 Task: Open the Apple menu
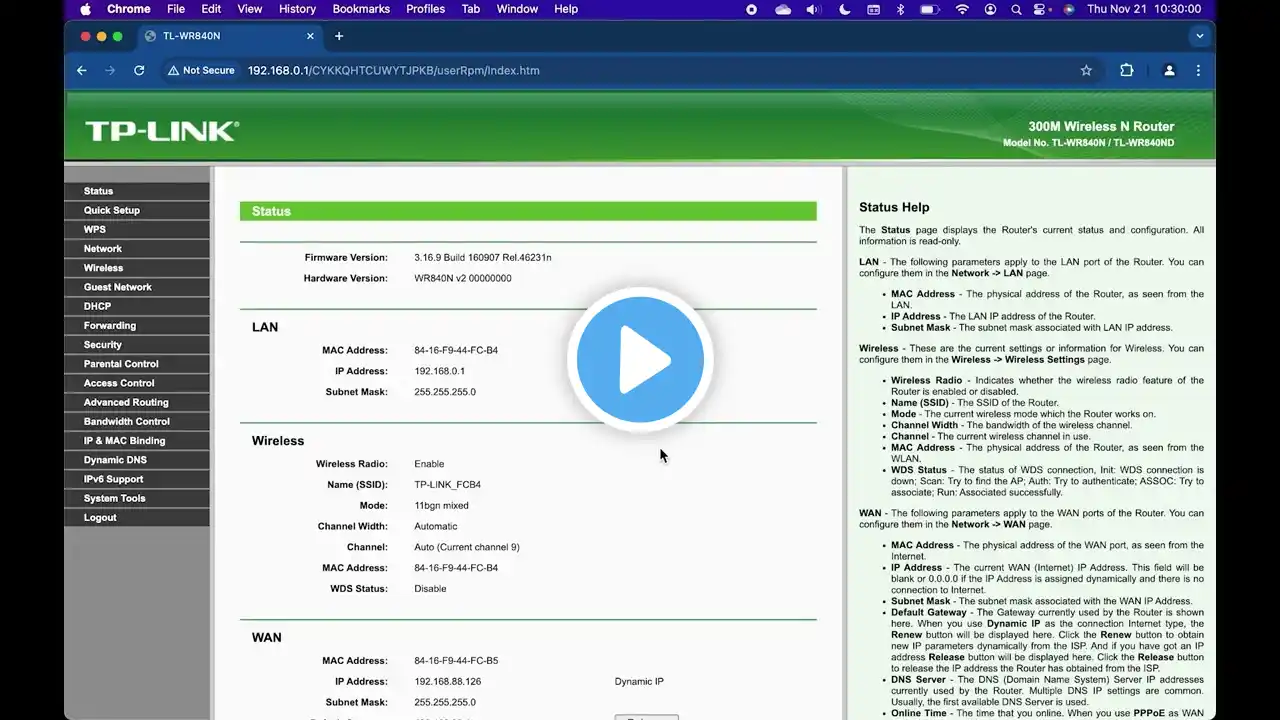pyautogui.click(x=85, y=9)
